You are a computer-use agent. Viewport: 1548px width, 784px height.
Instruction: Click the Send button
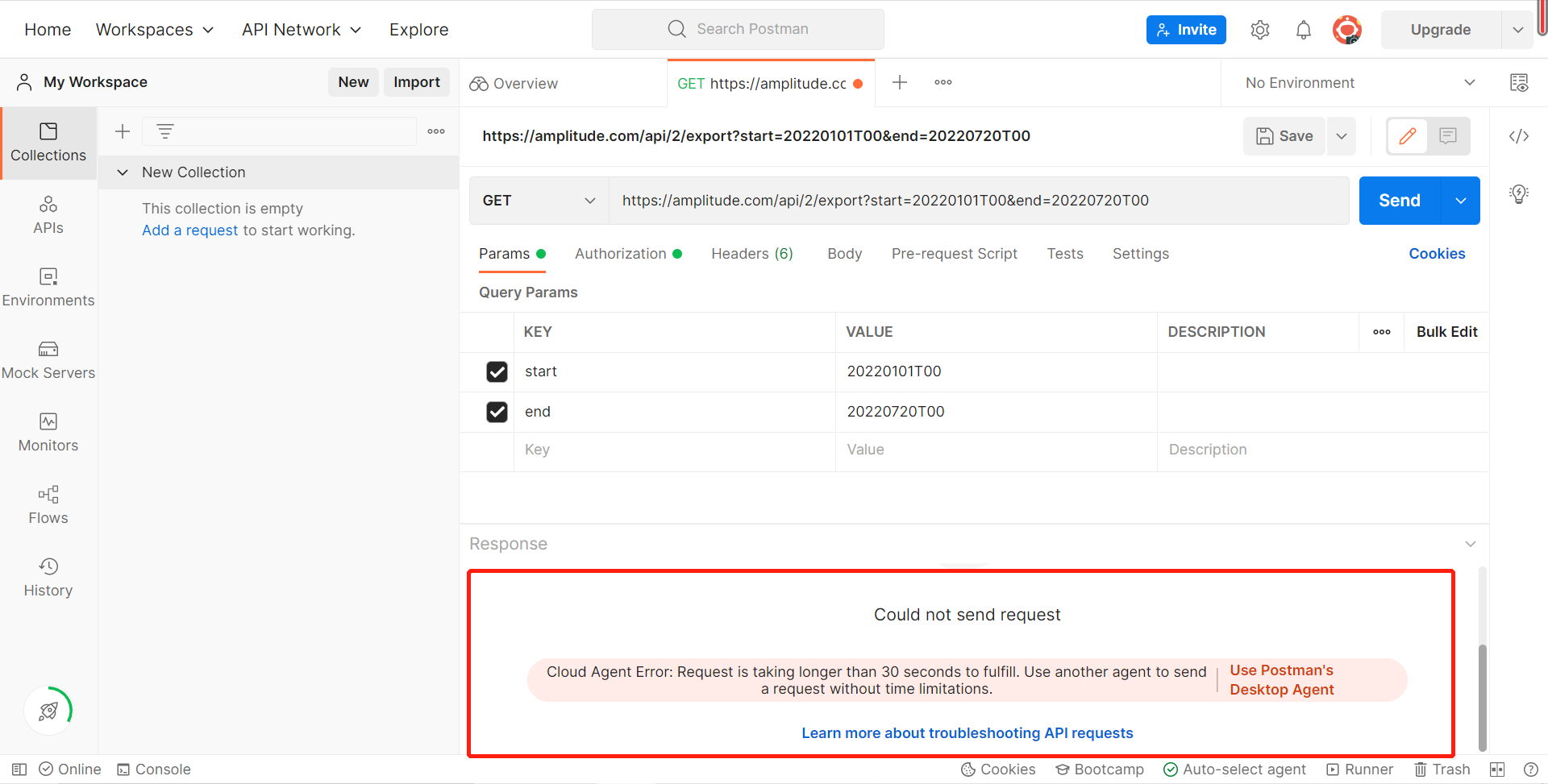coord(1400,201)
